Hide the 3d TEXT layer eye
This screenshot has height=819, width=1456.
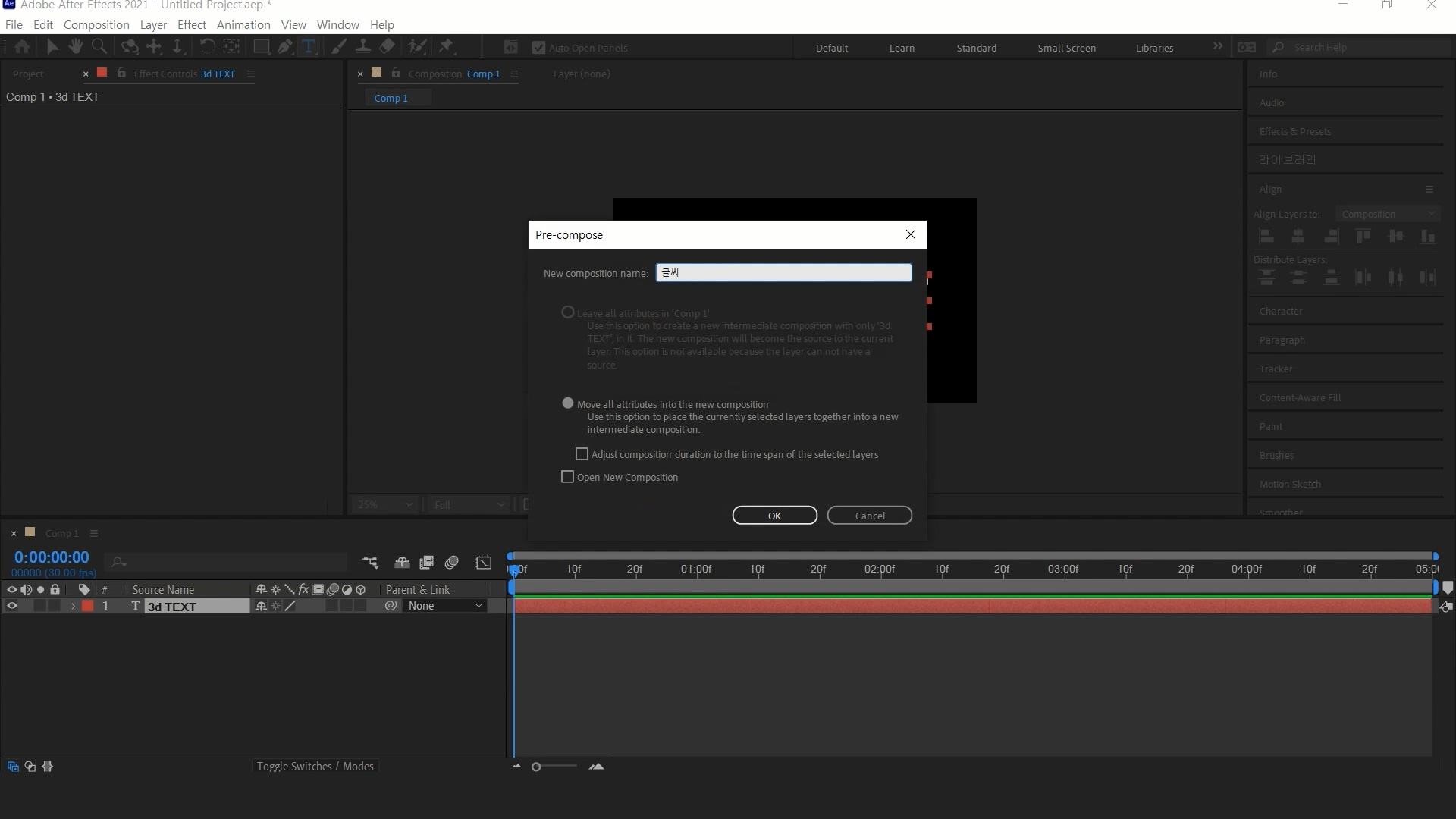click(11, 606)
